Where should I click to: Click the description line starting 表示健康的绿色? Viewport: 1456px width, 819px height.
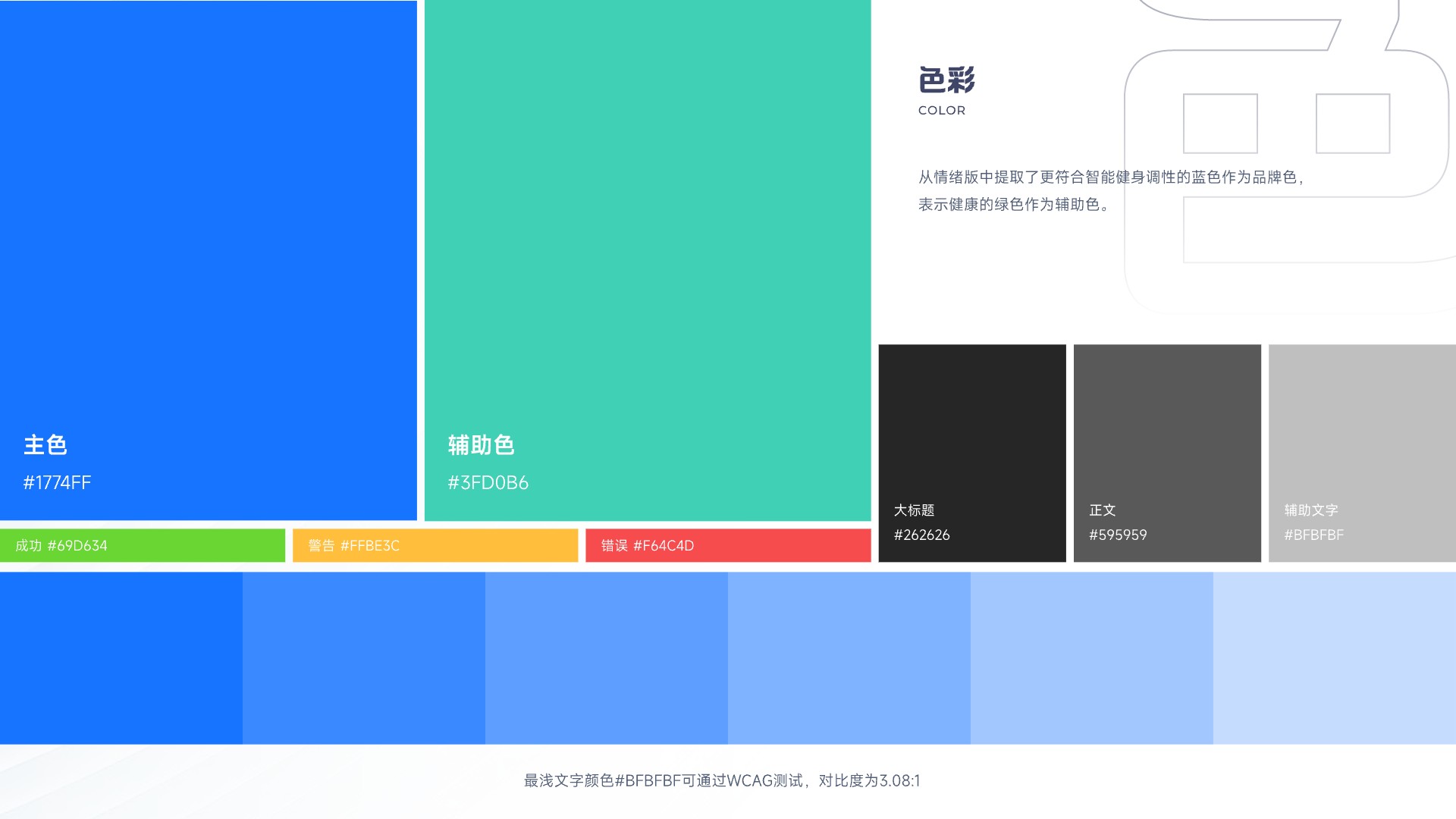point(1014,205)
